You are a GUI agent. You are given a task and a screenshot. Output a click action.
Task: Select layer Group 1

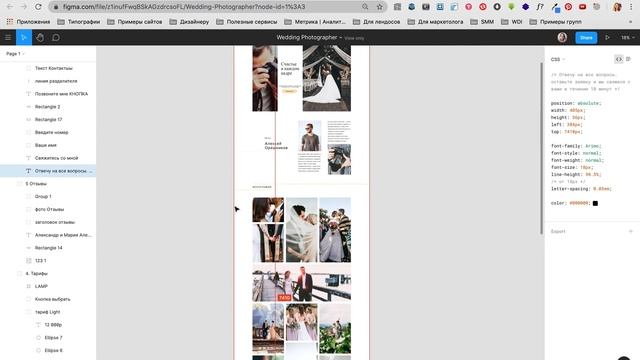[x=48, y=196]
